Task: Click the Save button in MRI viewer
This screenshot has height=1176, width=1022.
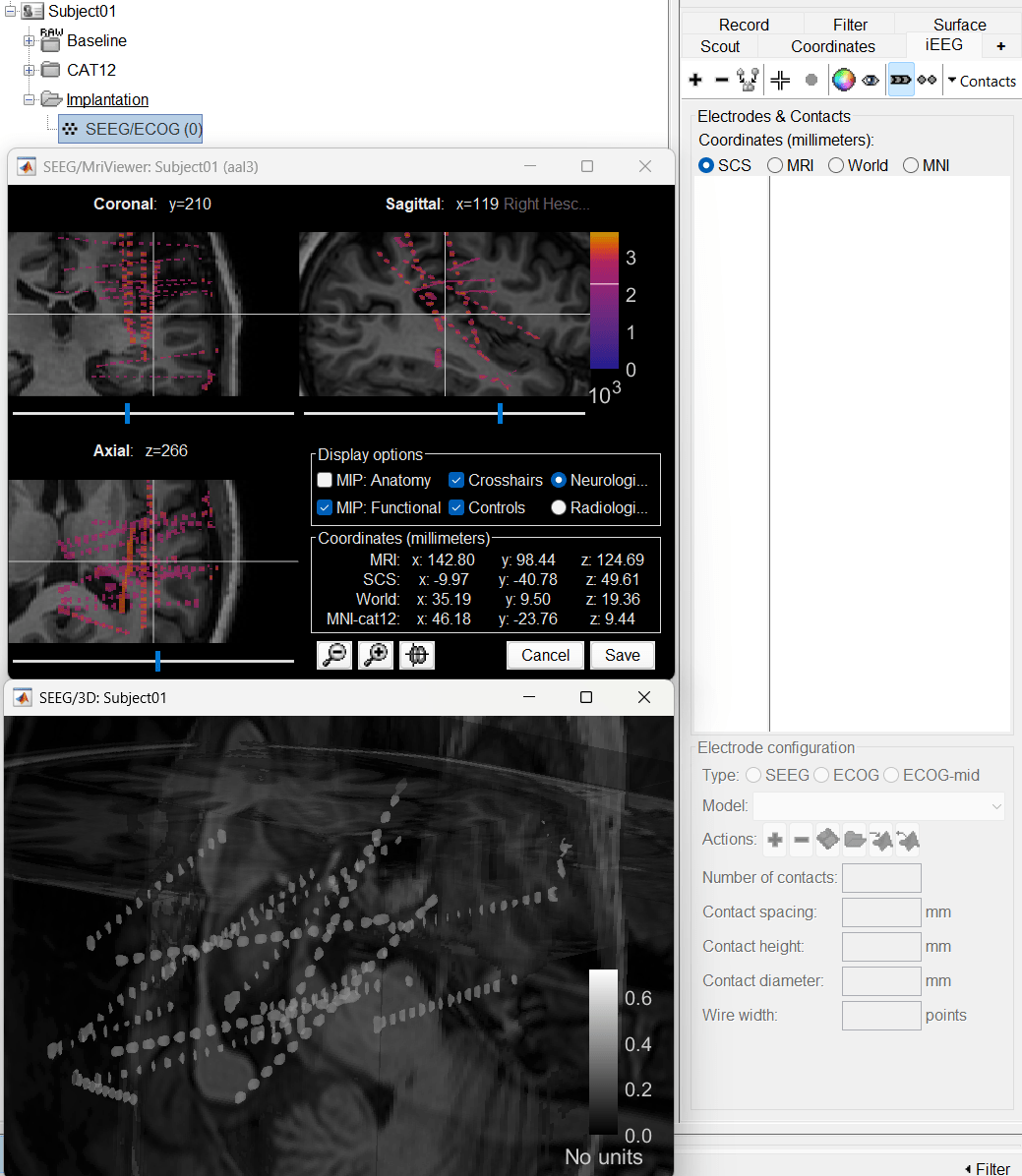Action: [x=622, y=655]
